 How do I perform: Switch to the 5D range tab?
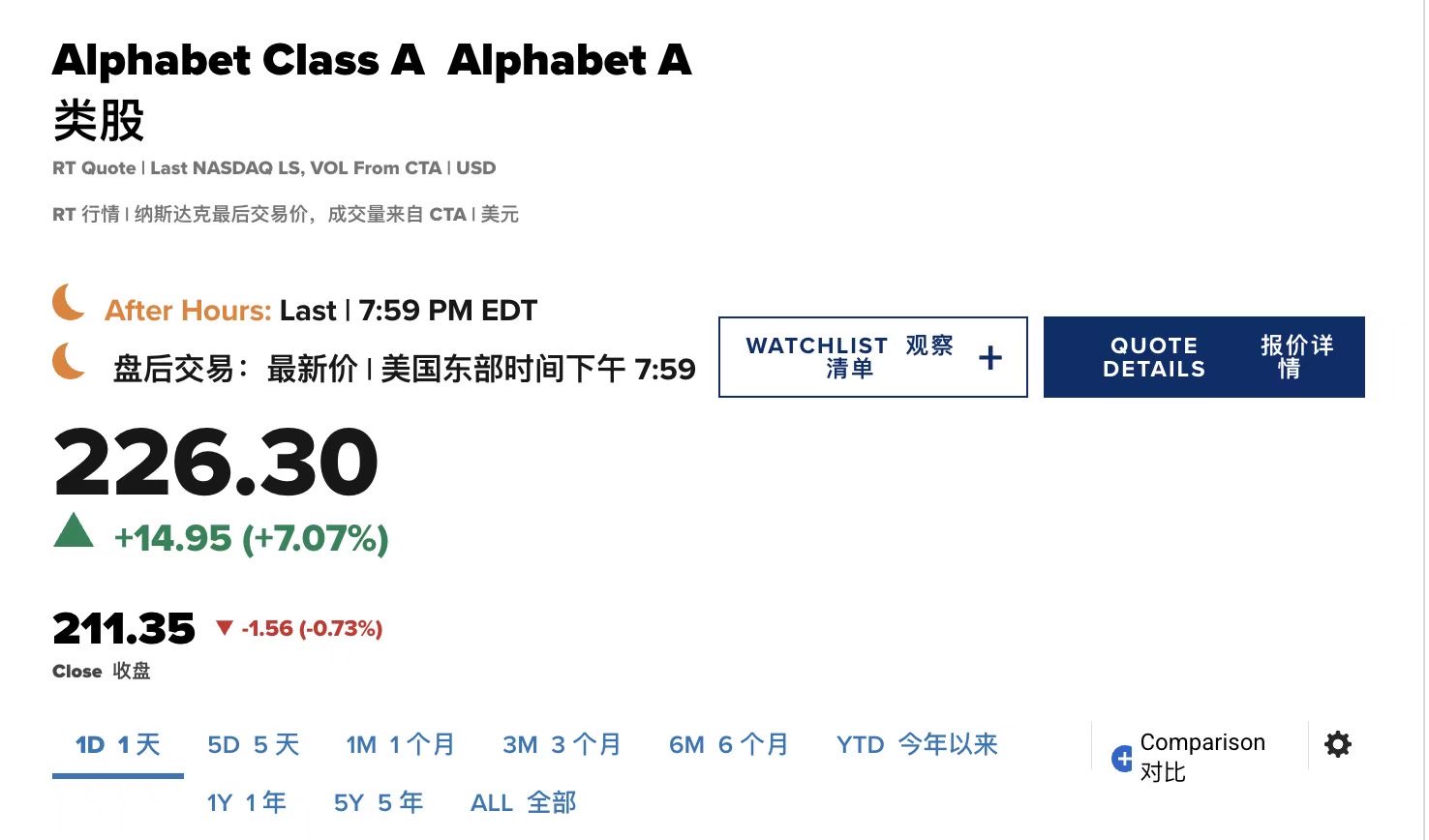click(254, 745)
